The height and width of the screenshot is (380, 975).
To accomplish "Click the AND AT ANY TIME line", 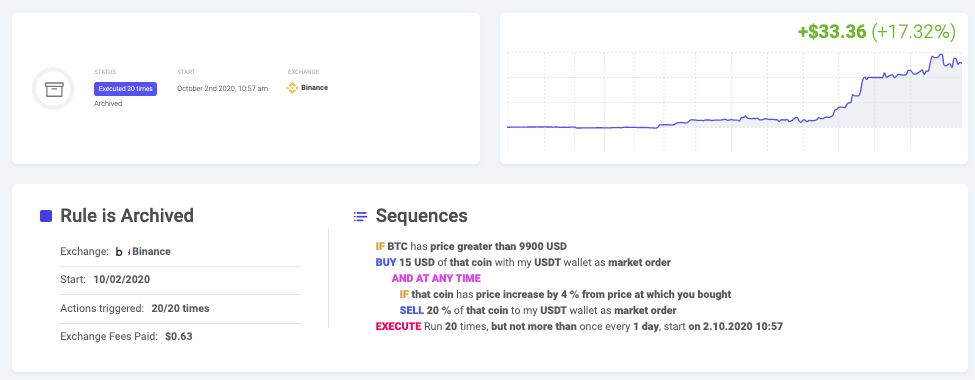I will point(437,279).
